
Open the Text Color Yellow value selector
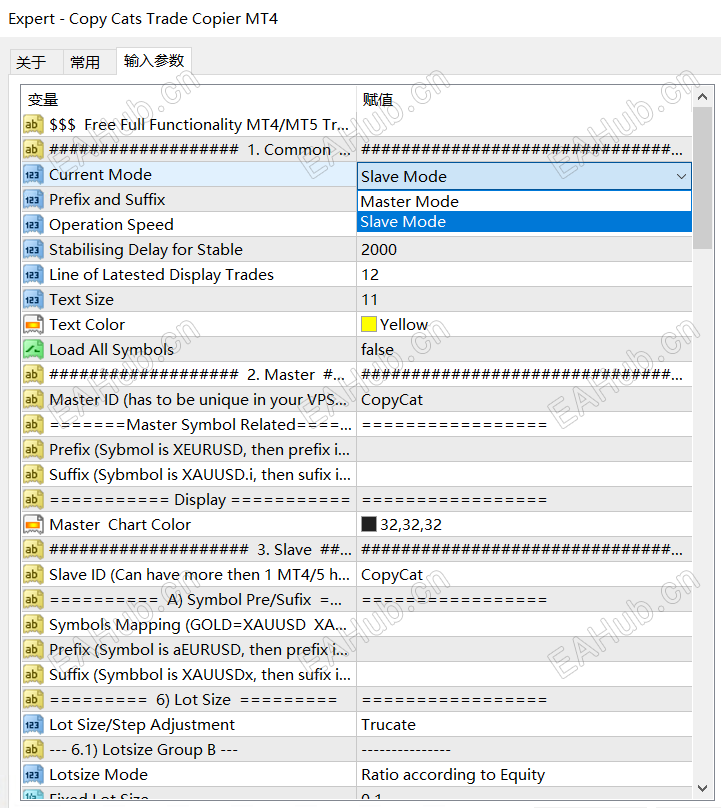click(524, 325)
